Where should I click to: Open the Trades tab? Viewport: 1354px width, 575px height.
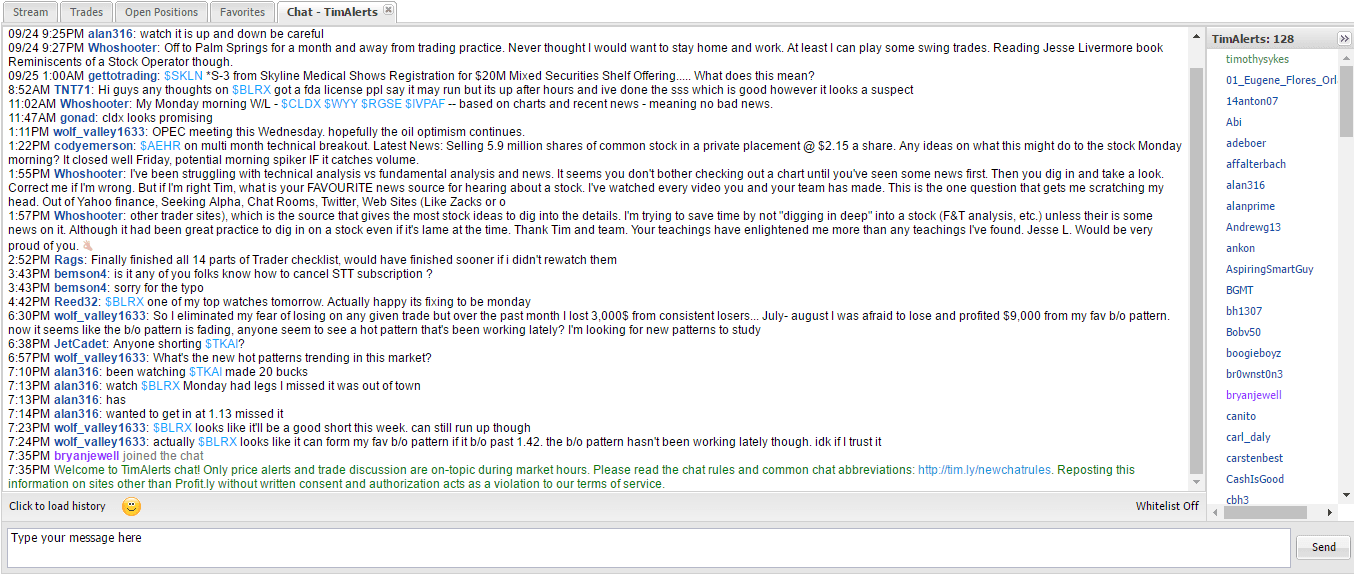[87, 12]
